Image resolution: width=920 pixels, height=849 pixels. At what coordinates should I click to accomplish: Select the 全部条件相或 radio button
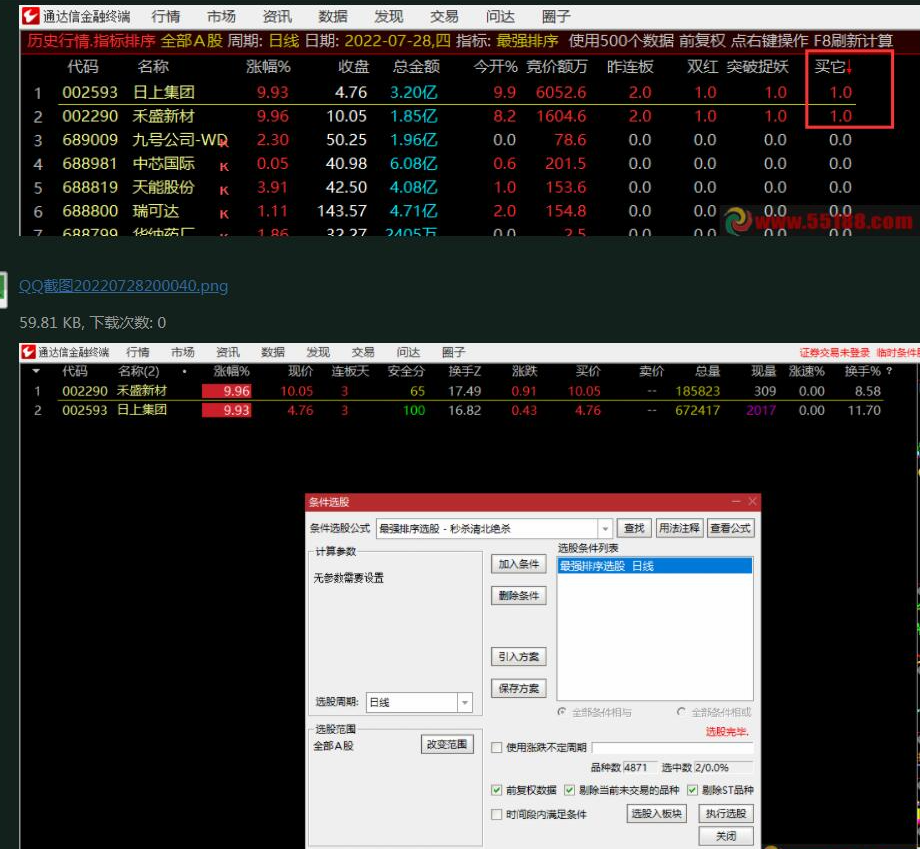[681, 712]
